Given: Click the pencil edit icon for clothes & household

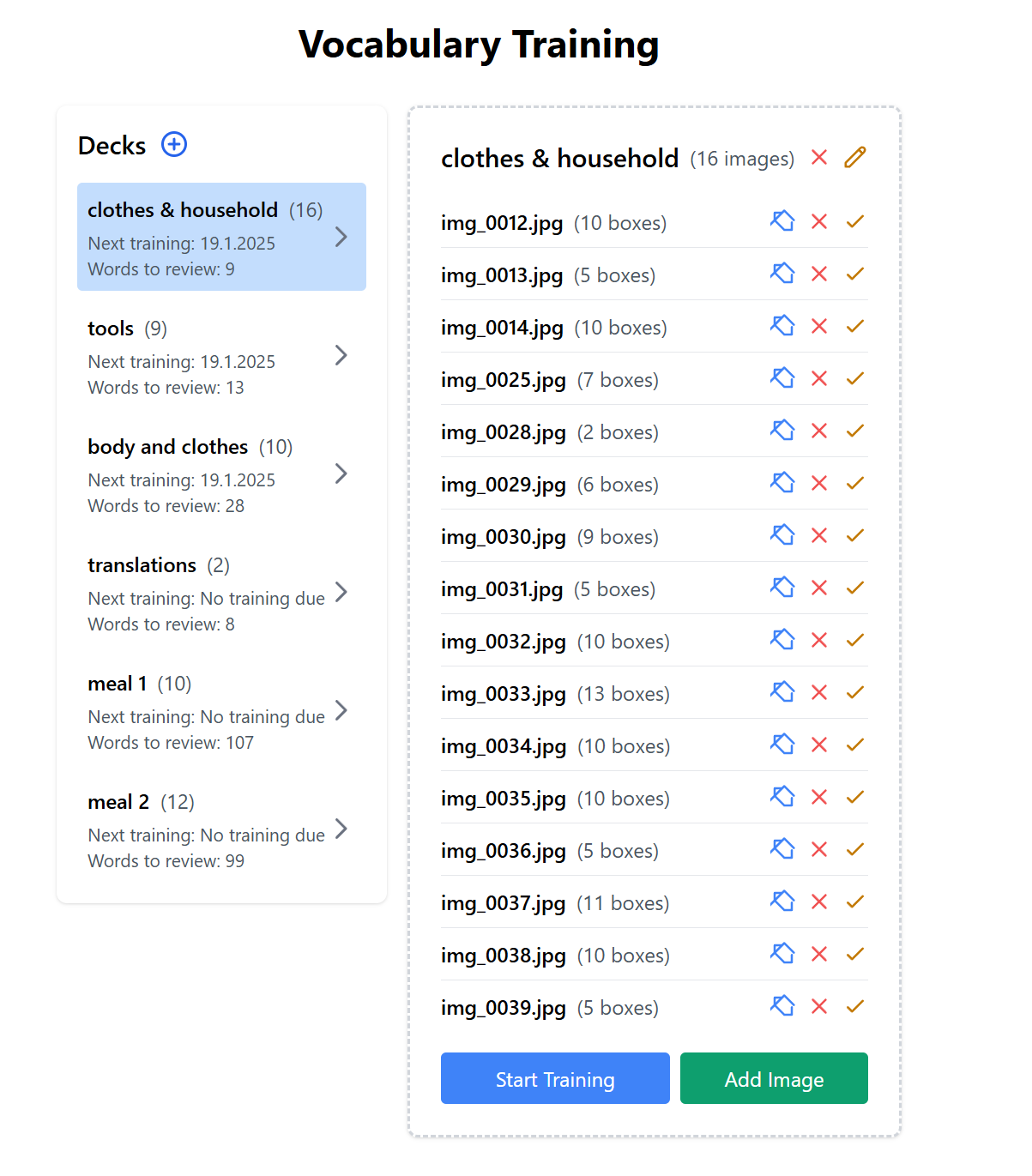Looking at the screenshot, I should coord(854,158).
